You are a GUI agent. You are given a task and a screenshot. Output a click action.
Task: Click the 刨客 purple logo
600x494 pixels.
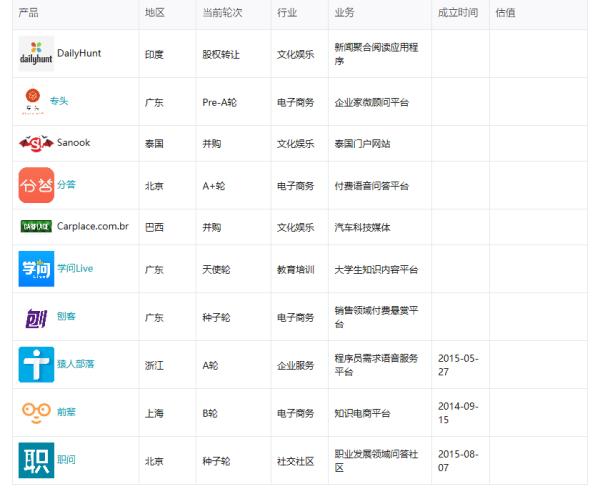(x=36, y=317)
